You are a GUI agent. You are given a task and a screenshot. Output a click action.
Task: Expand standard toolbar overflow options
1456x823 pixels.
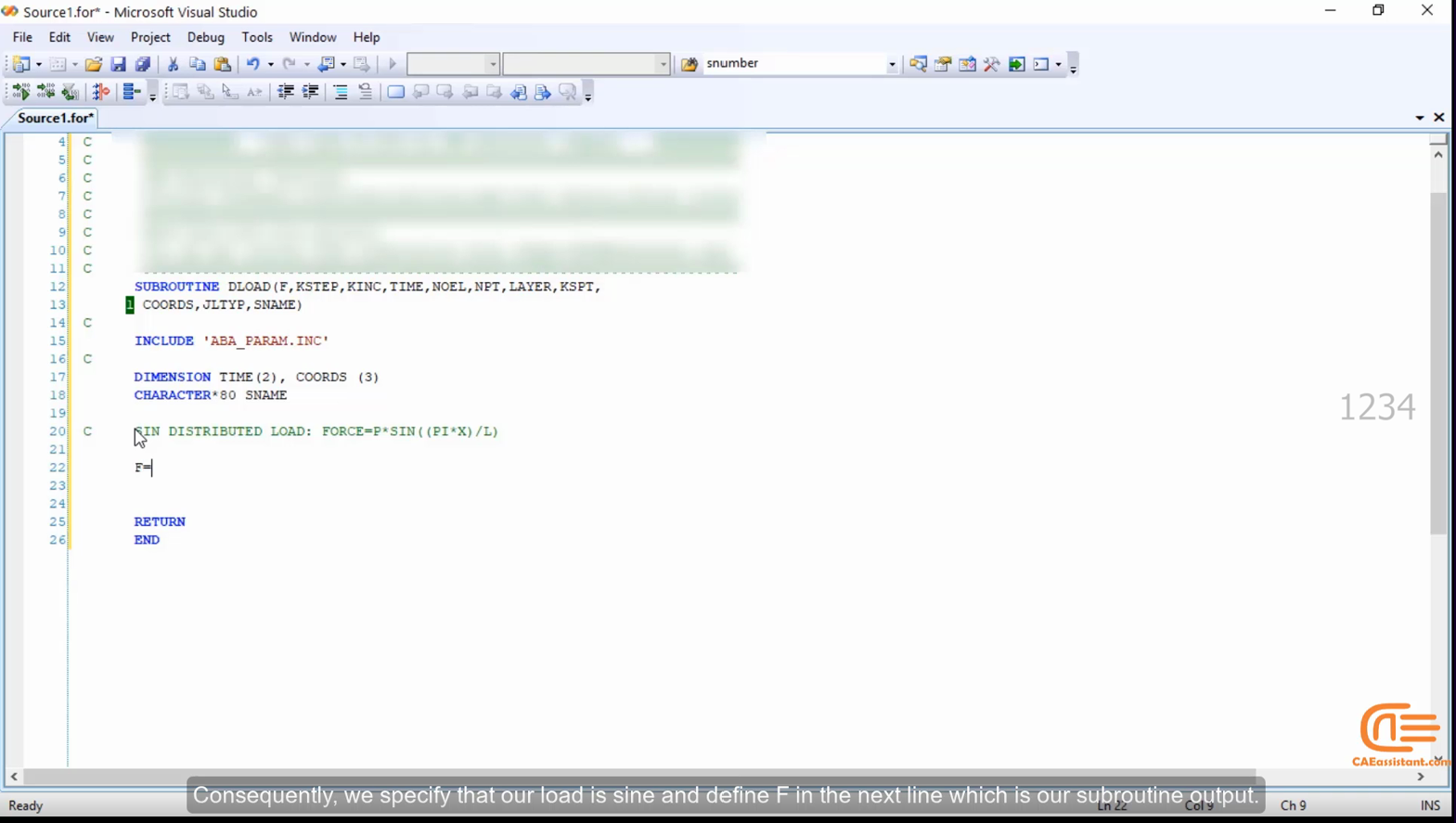1073,66
